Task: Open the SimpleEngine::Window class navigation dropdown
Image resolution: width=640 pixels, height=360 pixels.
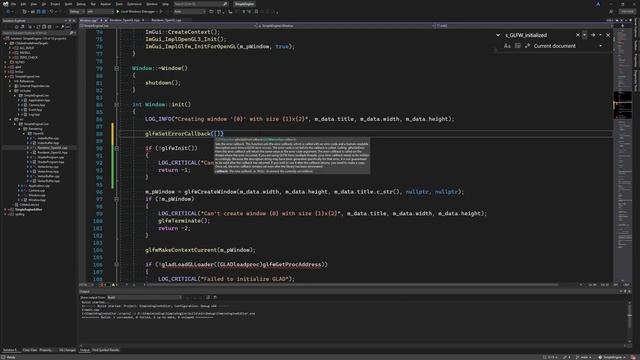Action: (345, 26)
